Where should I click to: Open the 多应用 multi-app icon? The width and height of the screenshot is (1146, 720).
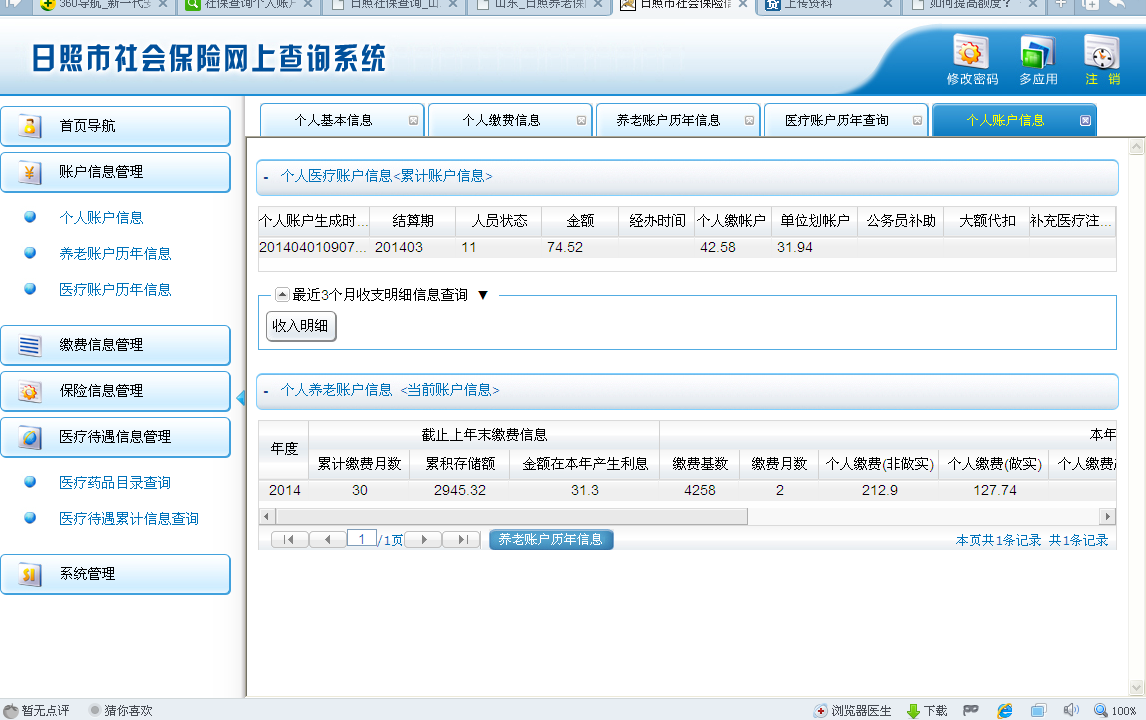[1037, 53]
